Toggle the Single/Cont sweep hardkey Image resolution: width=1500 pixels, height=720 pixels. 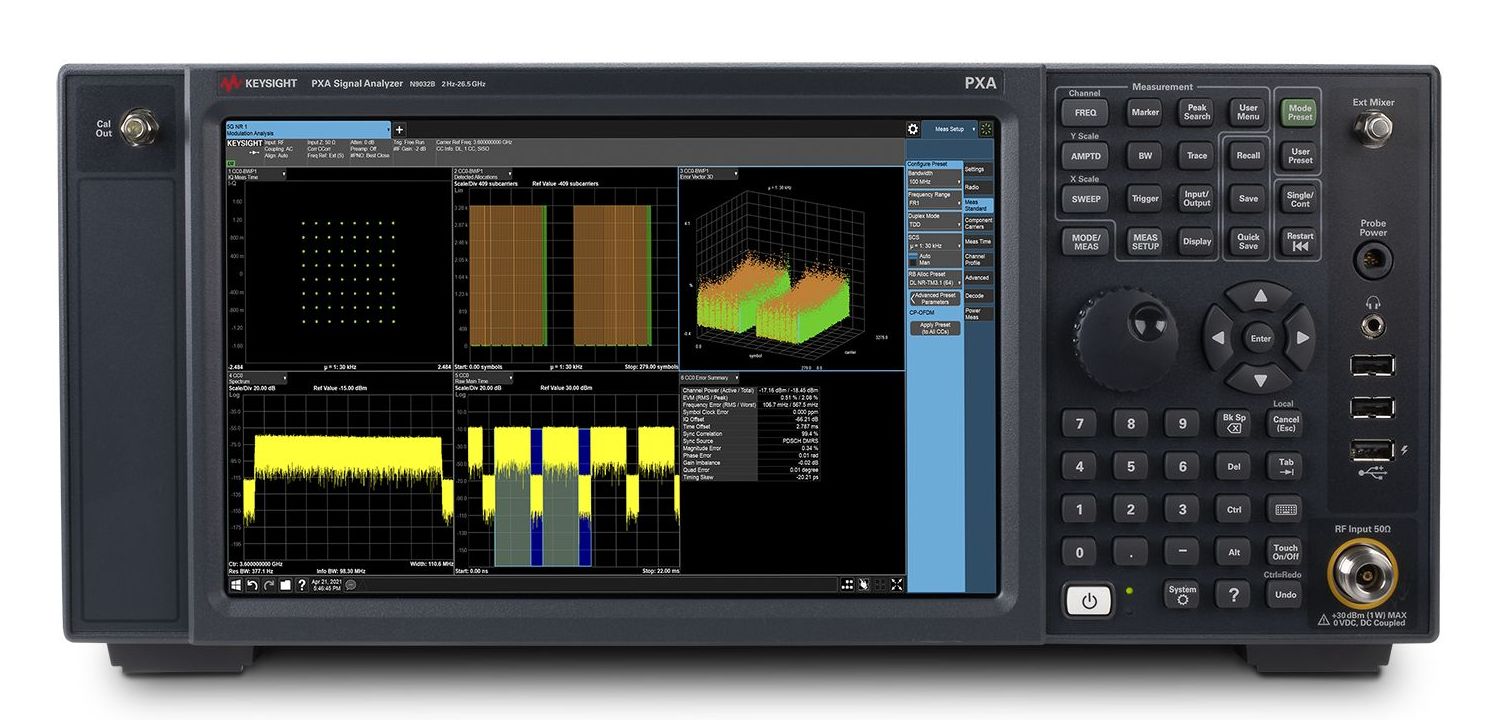point(1300,198)
